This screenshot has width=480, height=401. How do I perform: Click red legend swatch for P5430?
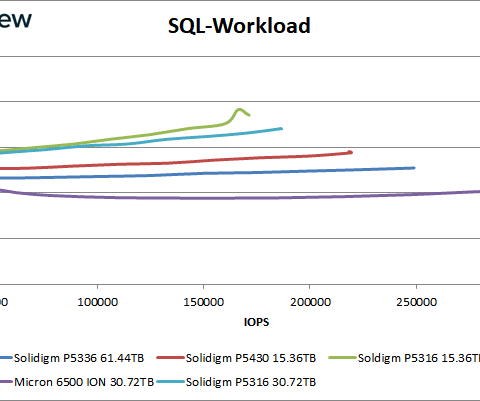pos(170,358)
